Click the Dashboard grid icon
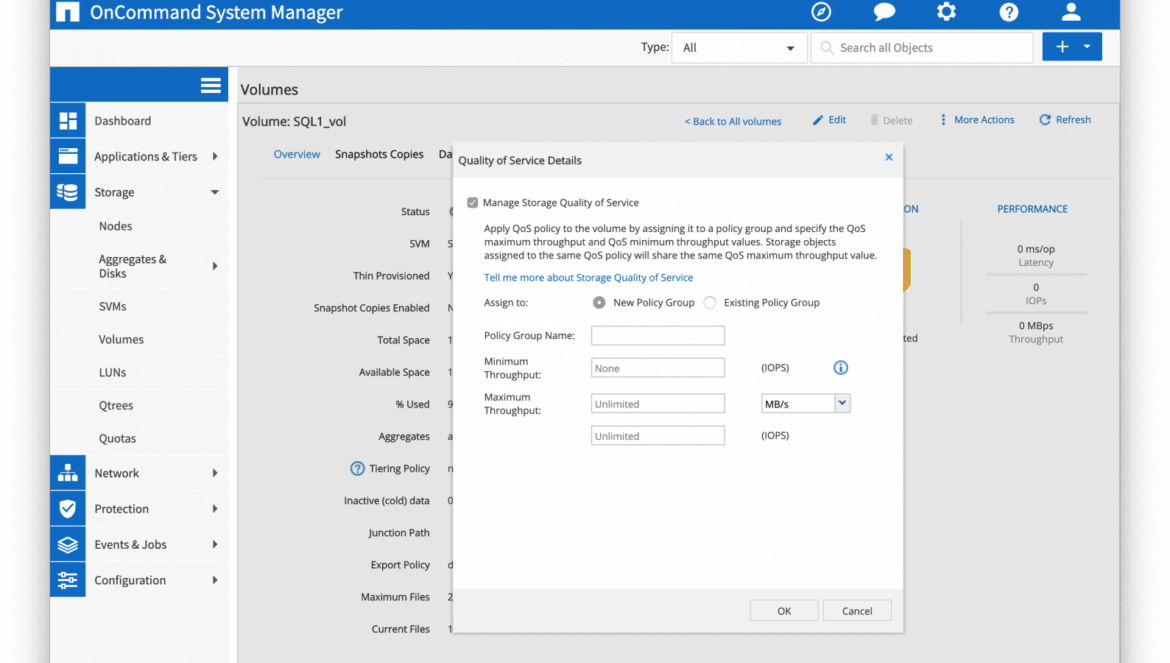1170x663 pixels. pos(68,121)
